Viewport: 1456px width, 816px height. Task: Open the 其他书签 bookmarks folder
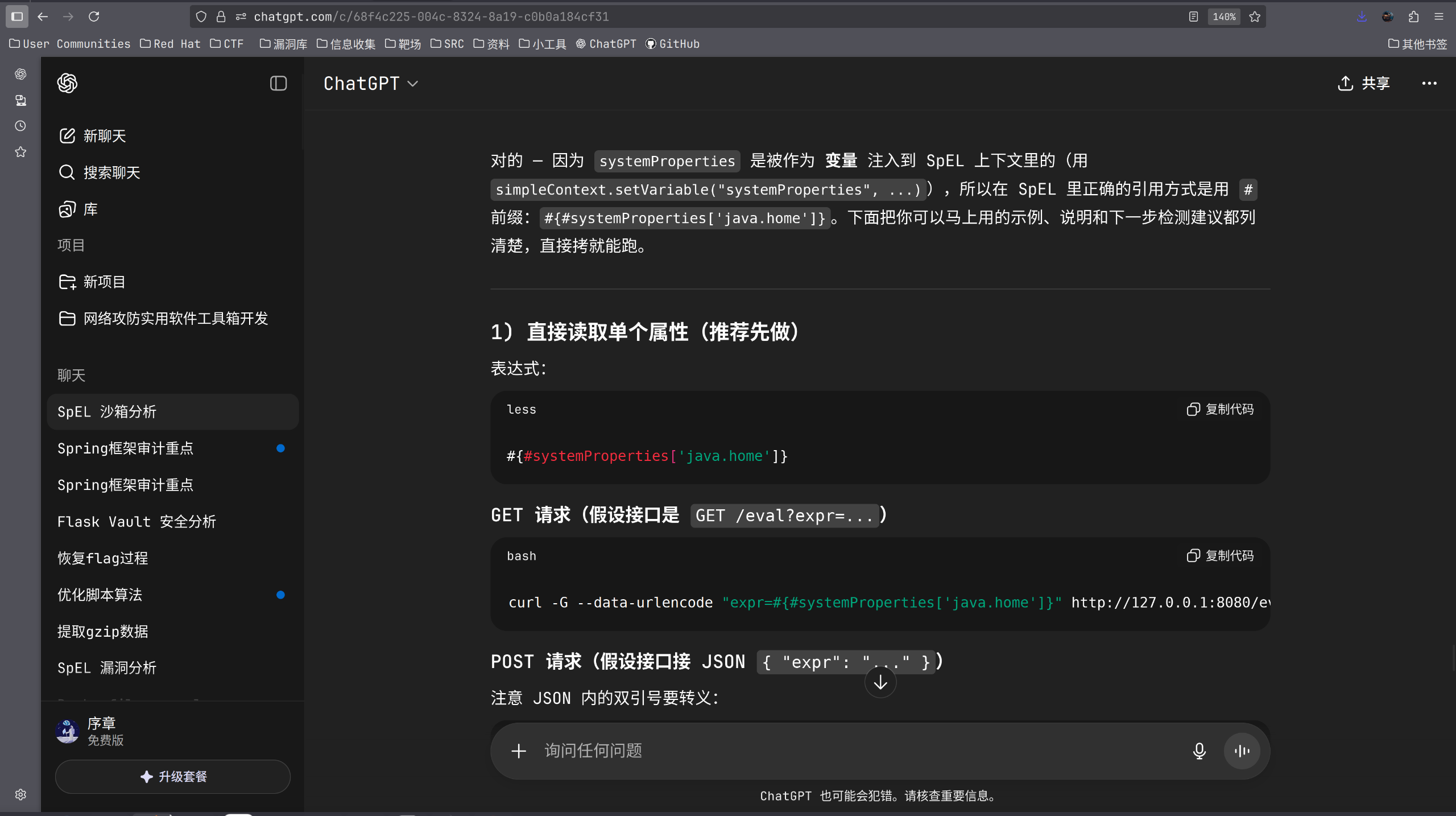pyautogui.click(x=1417, y=44)
